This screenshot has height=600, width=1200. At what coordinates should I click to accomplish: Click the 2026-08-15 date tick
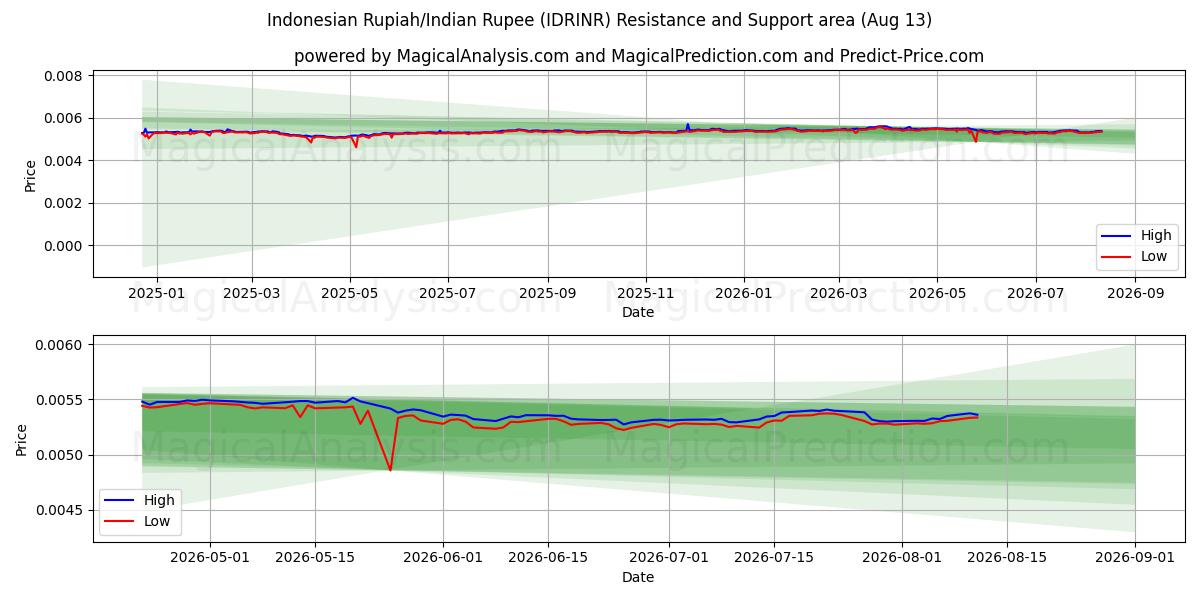(1009, 558)
